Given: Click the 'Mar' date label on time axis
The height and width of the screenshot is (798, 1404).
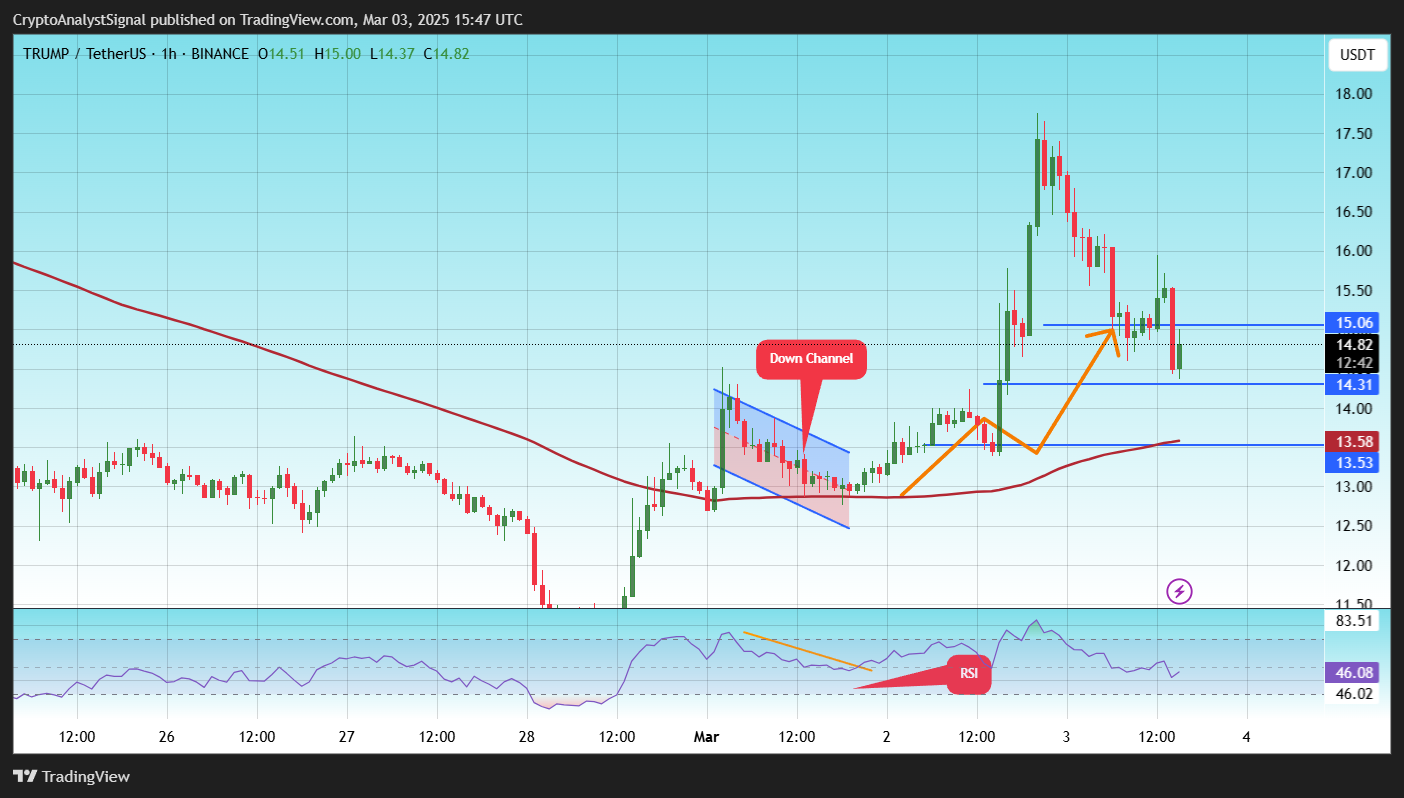Looking at the screenshot, I should click(707, 737).
